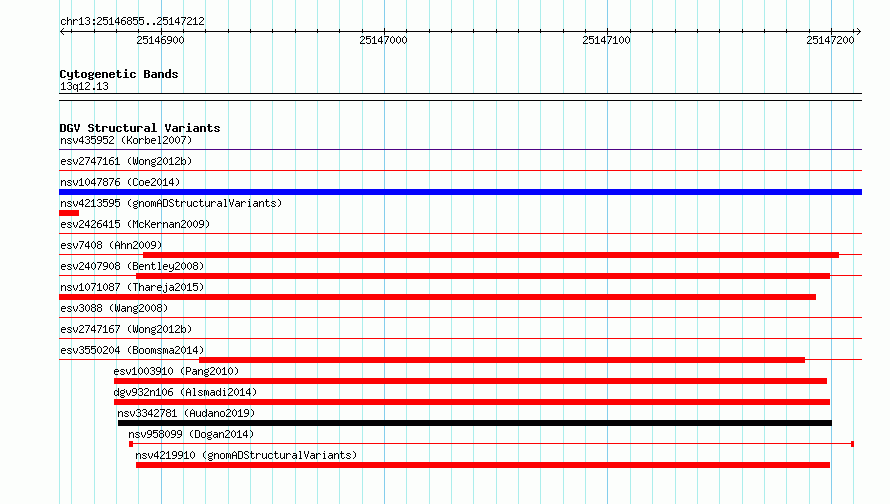Screen dimensions: 890x504
Task: Click the ruler's left arrow end
Action: [x=62, y=31]
